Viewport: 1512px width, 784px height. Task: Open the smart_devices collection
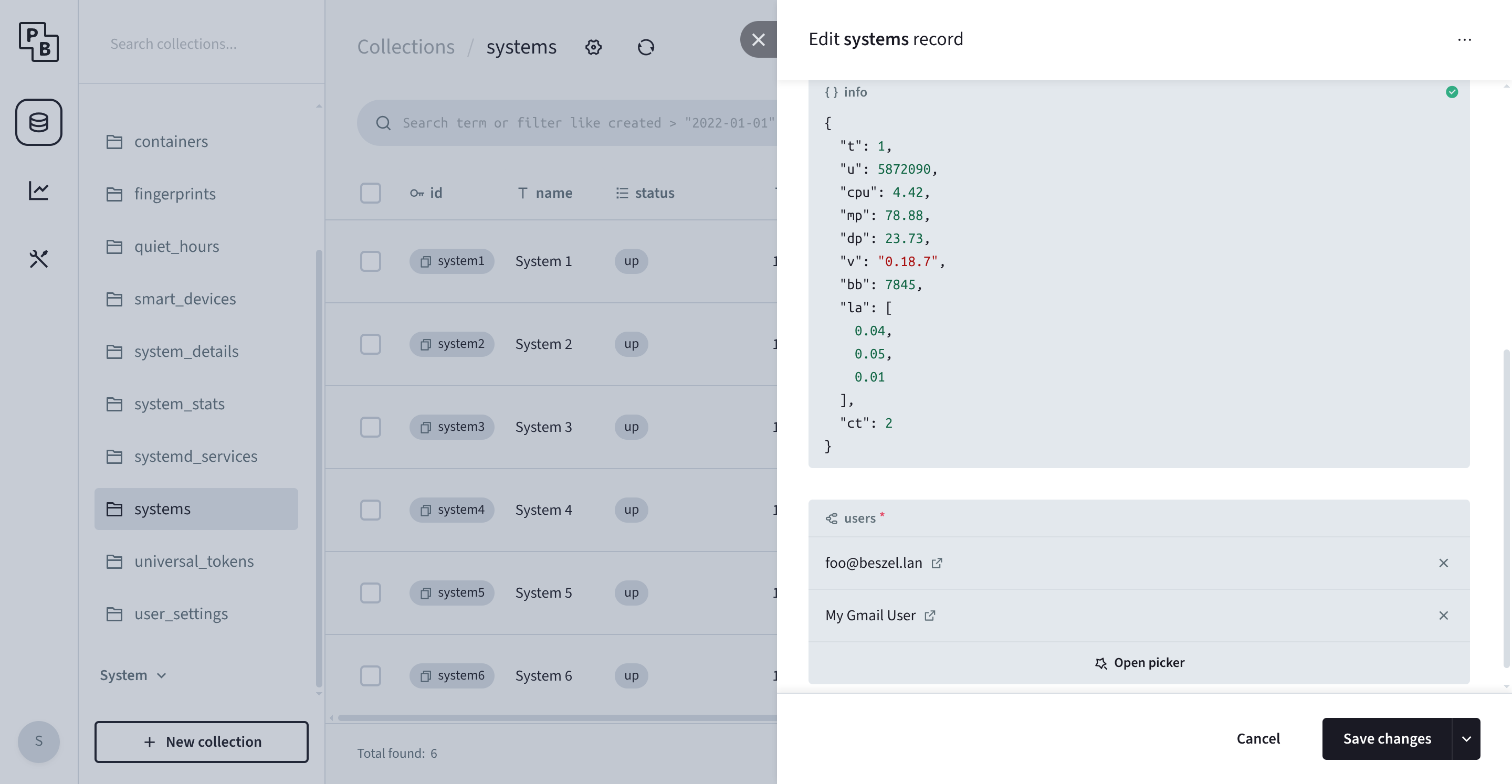pos(196,299)
